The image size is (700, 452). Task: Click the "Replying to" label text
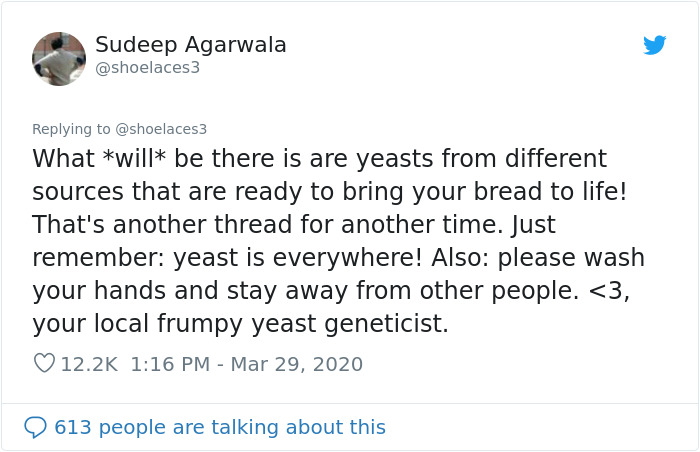coord(72,129)
